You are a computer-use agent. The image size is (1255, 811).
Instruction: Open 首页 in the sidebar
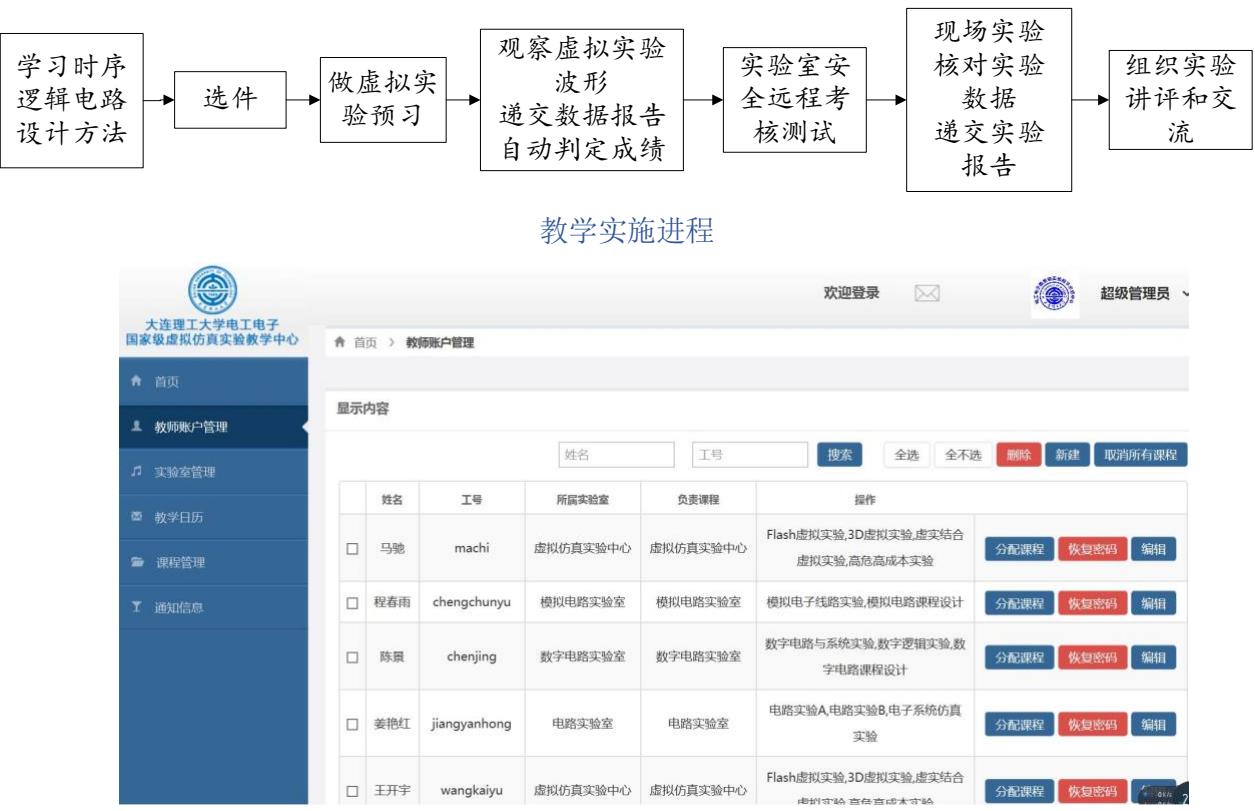168,382
